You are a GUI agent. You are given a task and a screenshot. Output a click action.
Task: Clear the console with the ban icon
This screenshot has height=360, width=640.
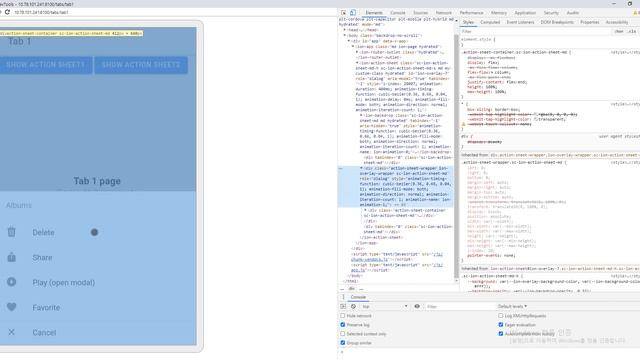353,306
